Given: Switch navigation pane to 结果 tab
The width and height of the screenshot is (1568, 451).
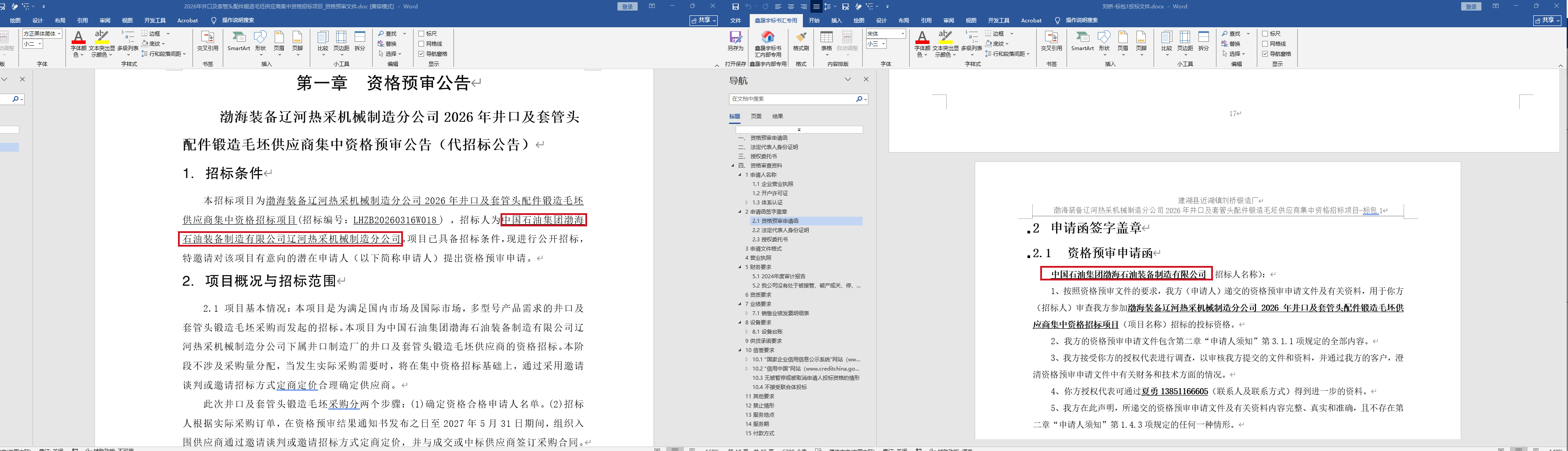Looking at the screenshot, I should click(777, 116).
